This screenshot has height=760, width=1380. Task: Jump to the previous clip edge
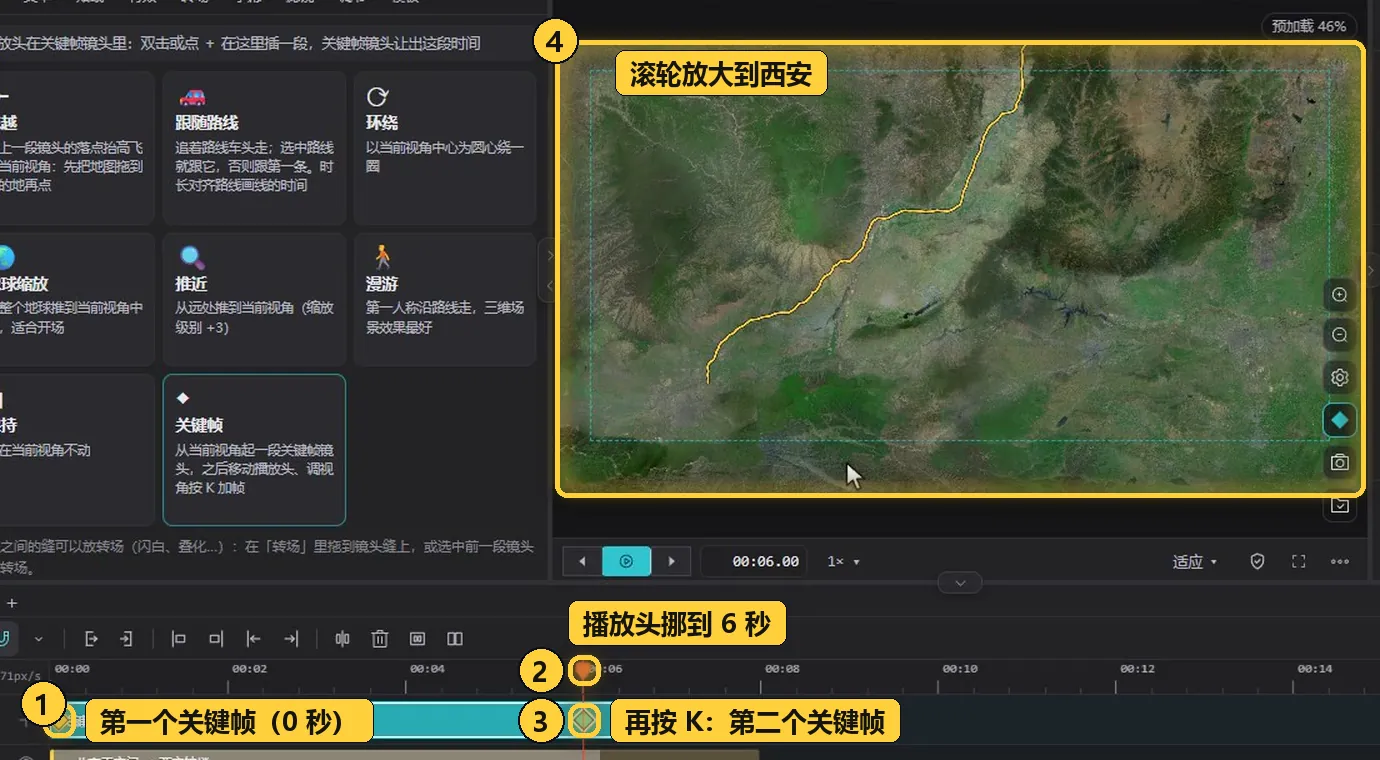pos(254,639)
